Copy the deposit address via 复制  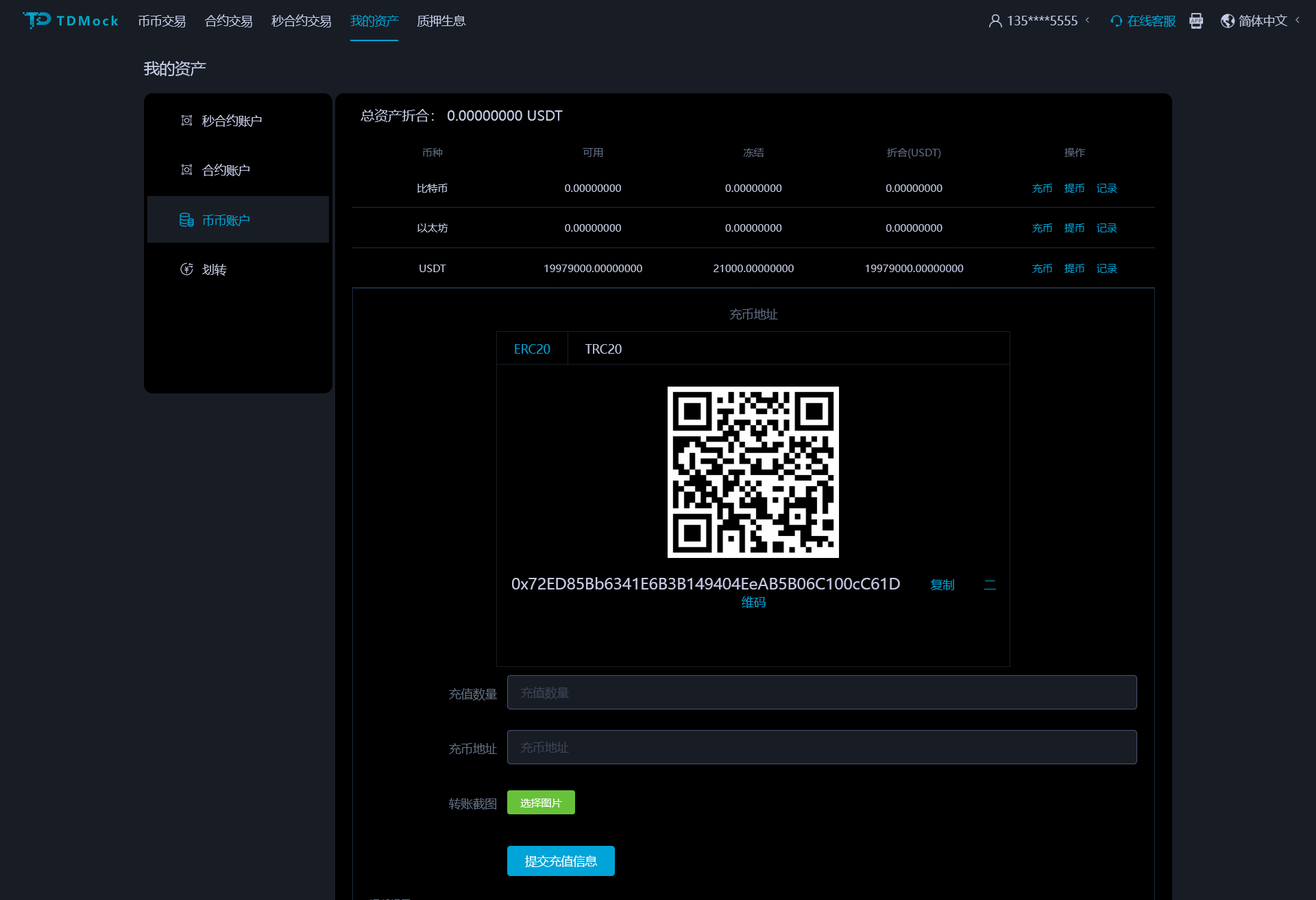click(x=942, y=585)
